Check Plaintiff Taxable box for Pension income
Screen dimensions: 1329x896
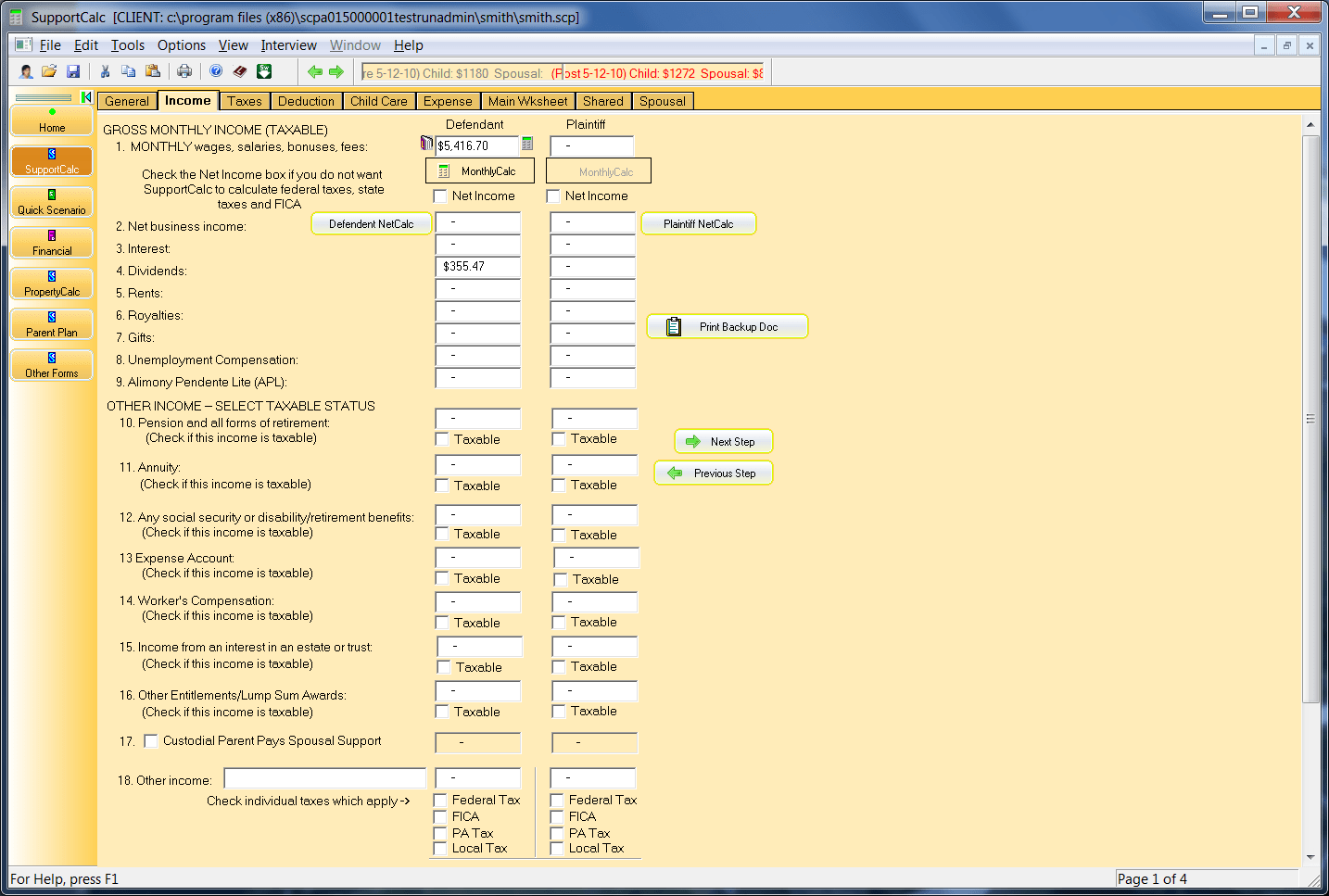pos(559,439)
